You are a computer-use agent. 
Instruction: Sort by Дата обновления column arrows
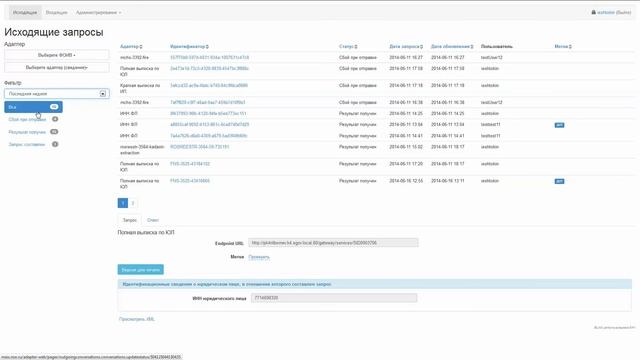coord(472,47)
